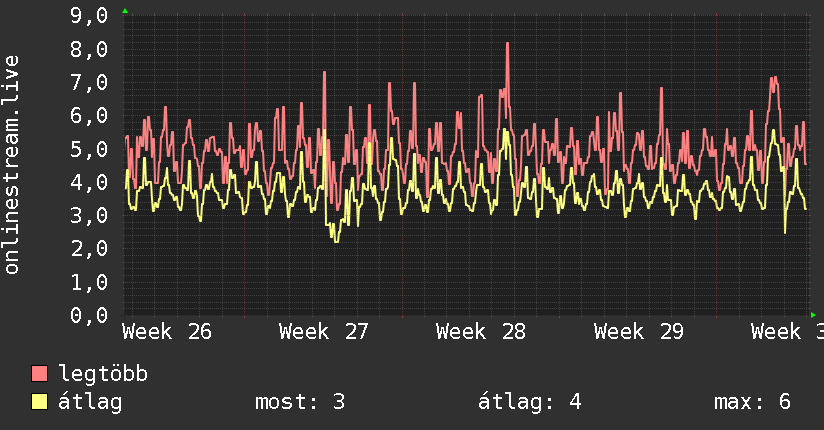Select the legtöbb legend label
This screenshot has height=430, width=824.
[x=103, y=374]
